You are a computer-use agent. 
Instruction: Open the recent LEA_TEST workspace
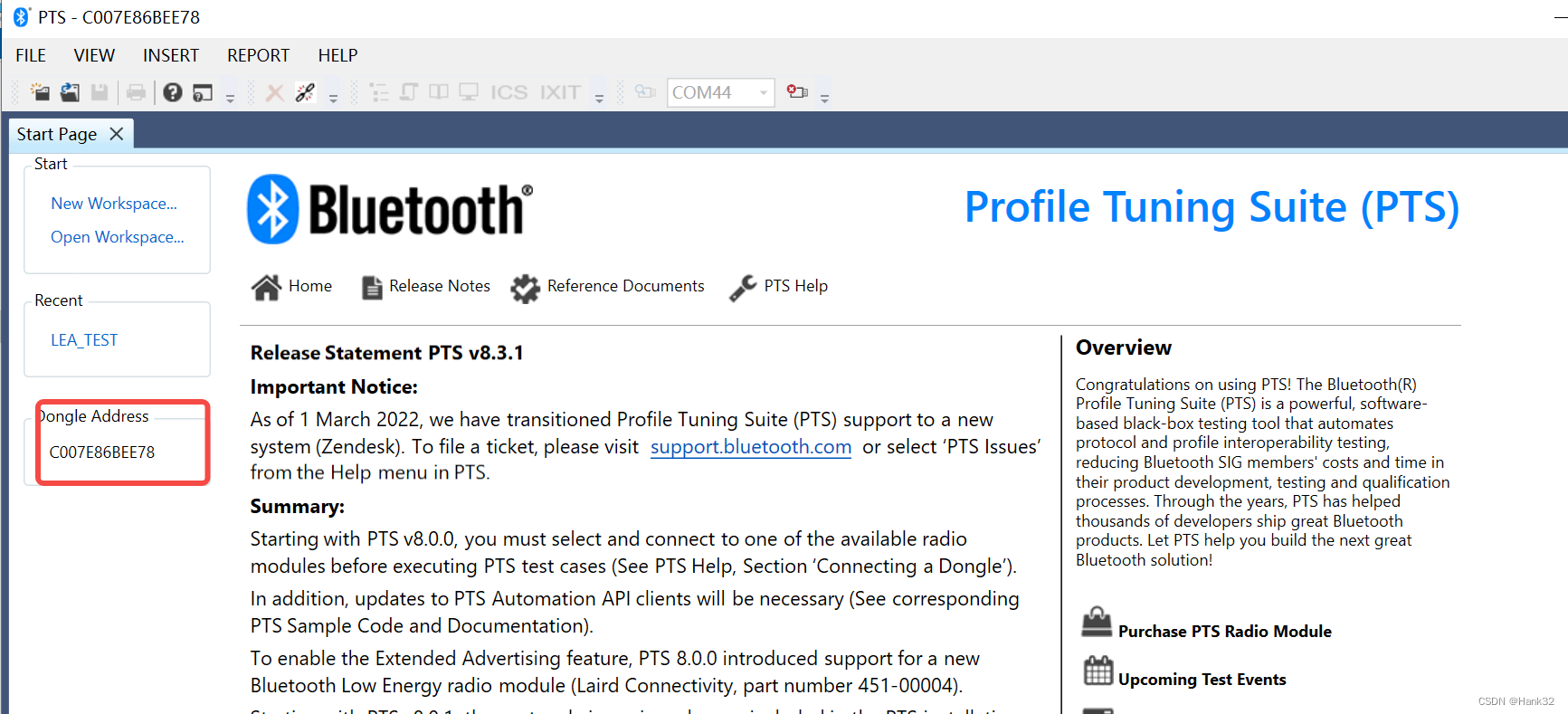[x=84, y=340]
